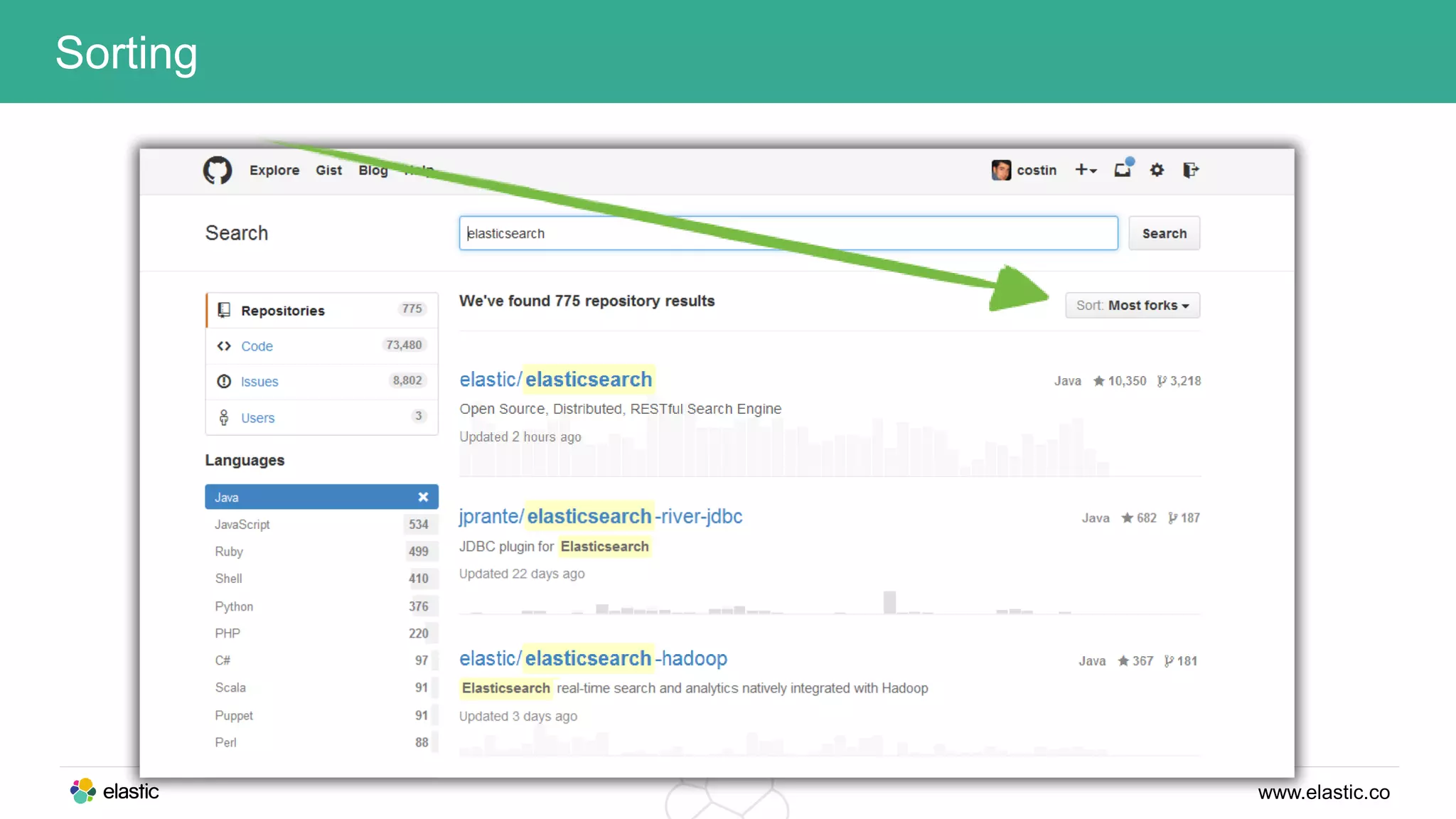The height and width of the screenshot is (819, 1456).
Task: Filter results by Shell language
Action: (x=322, y=579)
